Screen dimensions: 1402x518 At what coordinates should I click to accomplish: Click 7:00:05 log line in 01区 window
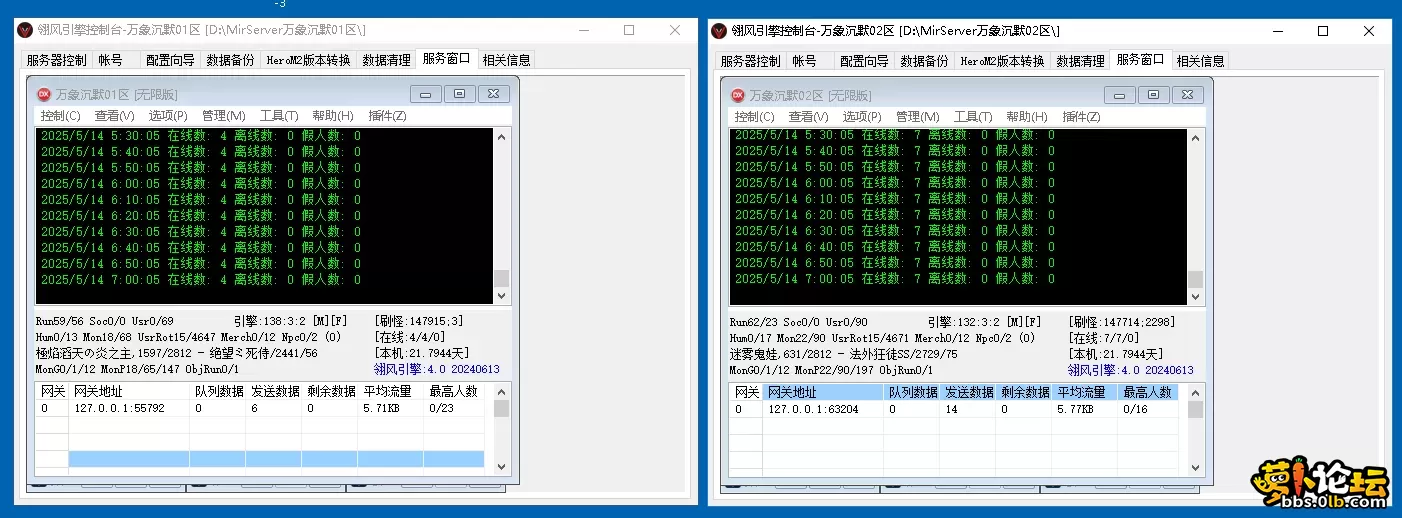[201, 280]
